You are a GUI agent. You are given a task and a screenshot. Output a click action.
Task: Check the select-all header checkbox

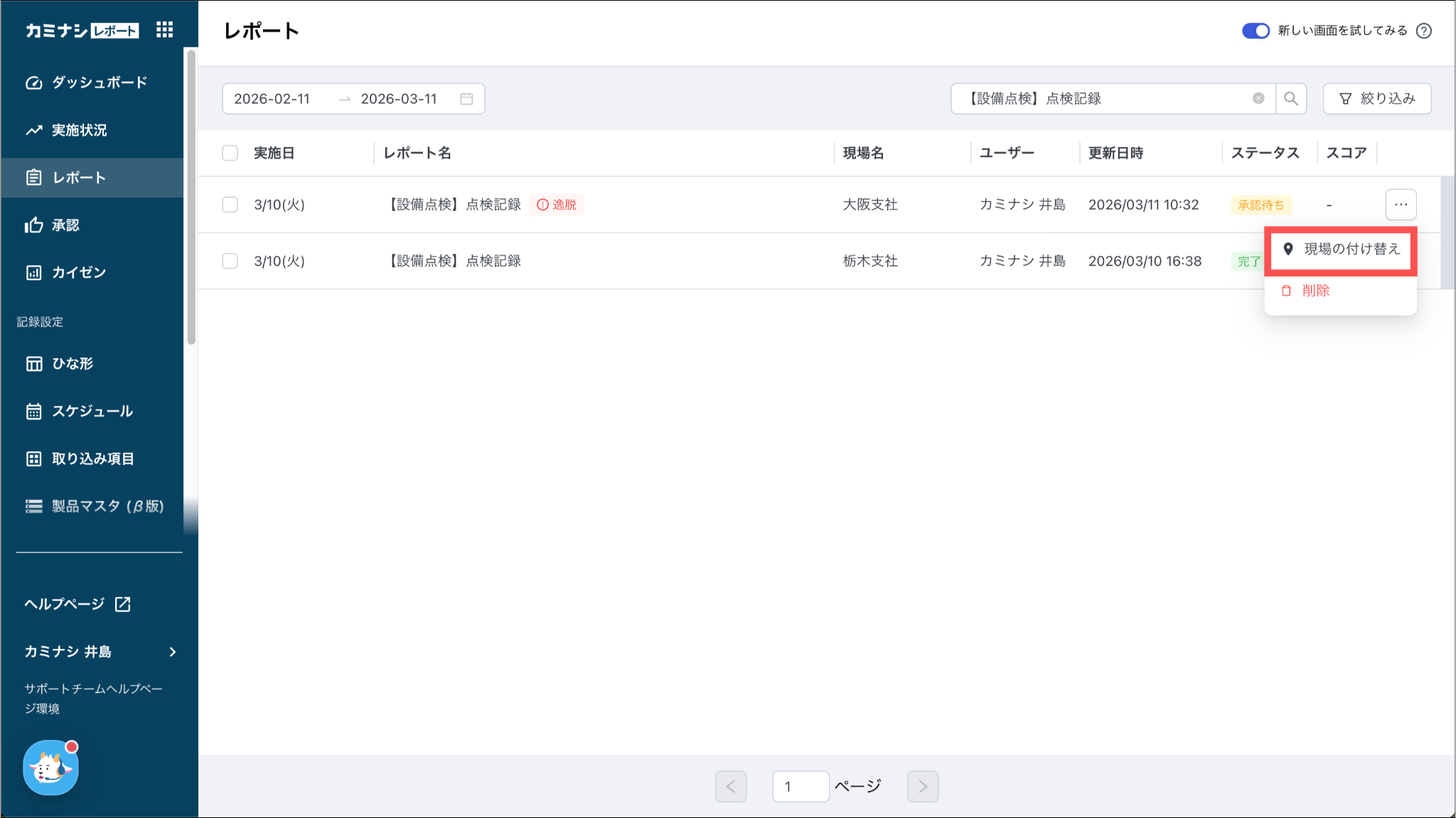(230, 154)
